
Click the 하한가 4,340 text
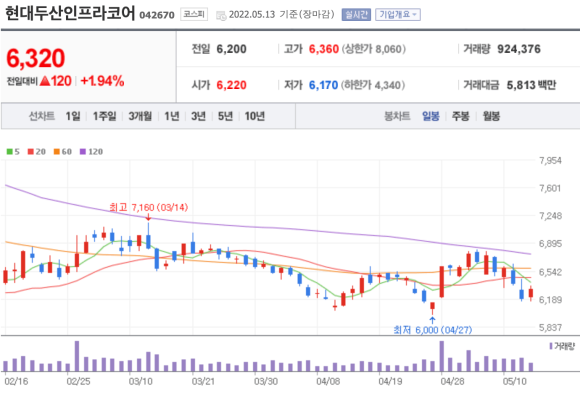click(x=373, y=85)
